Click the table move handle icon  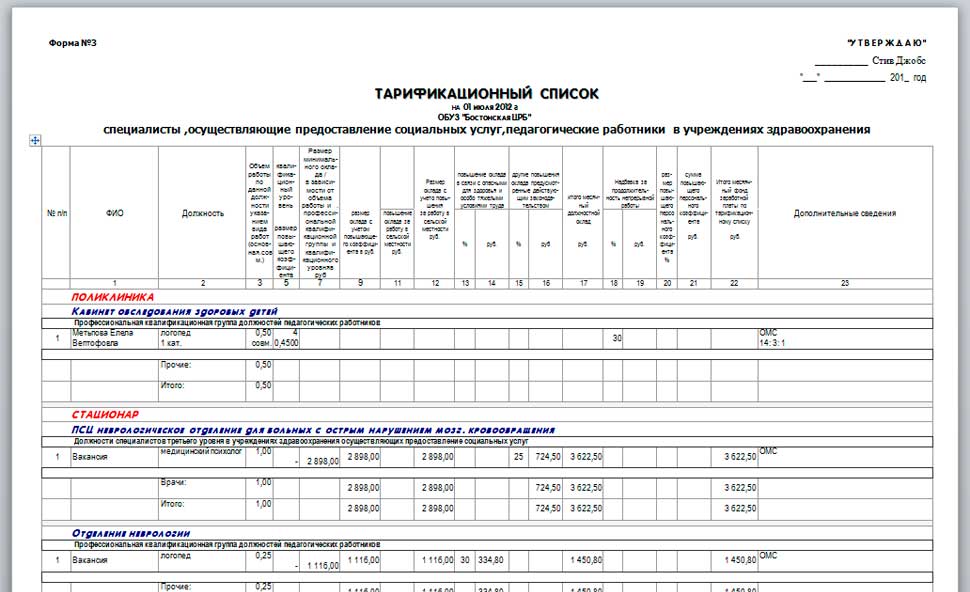pyautogui.click(x=35, y=140)
